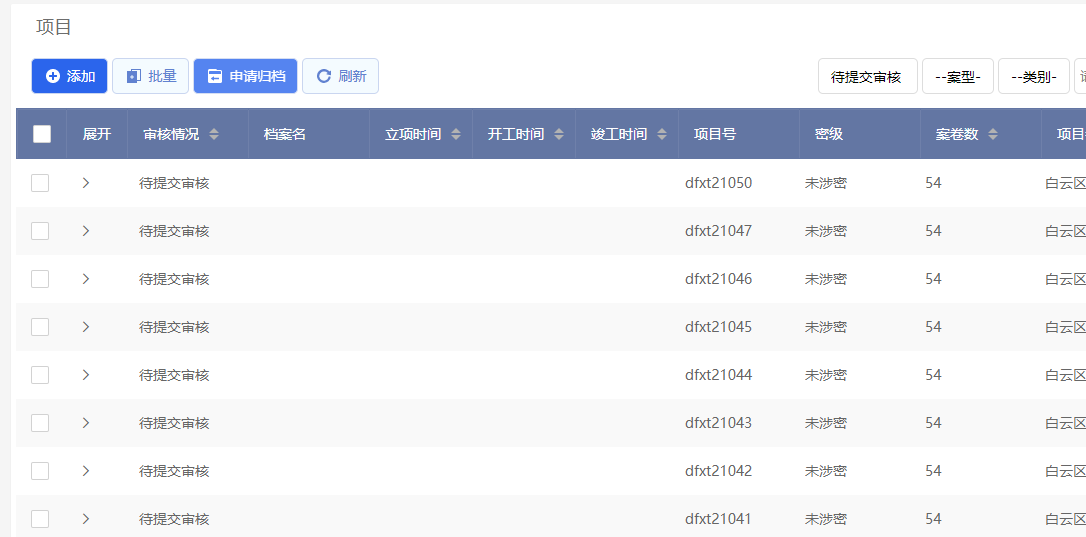The width and height of the screenshot is (1086, 537).
Task: Open the --案型-- dropdown filter
Action: (957, 76)
